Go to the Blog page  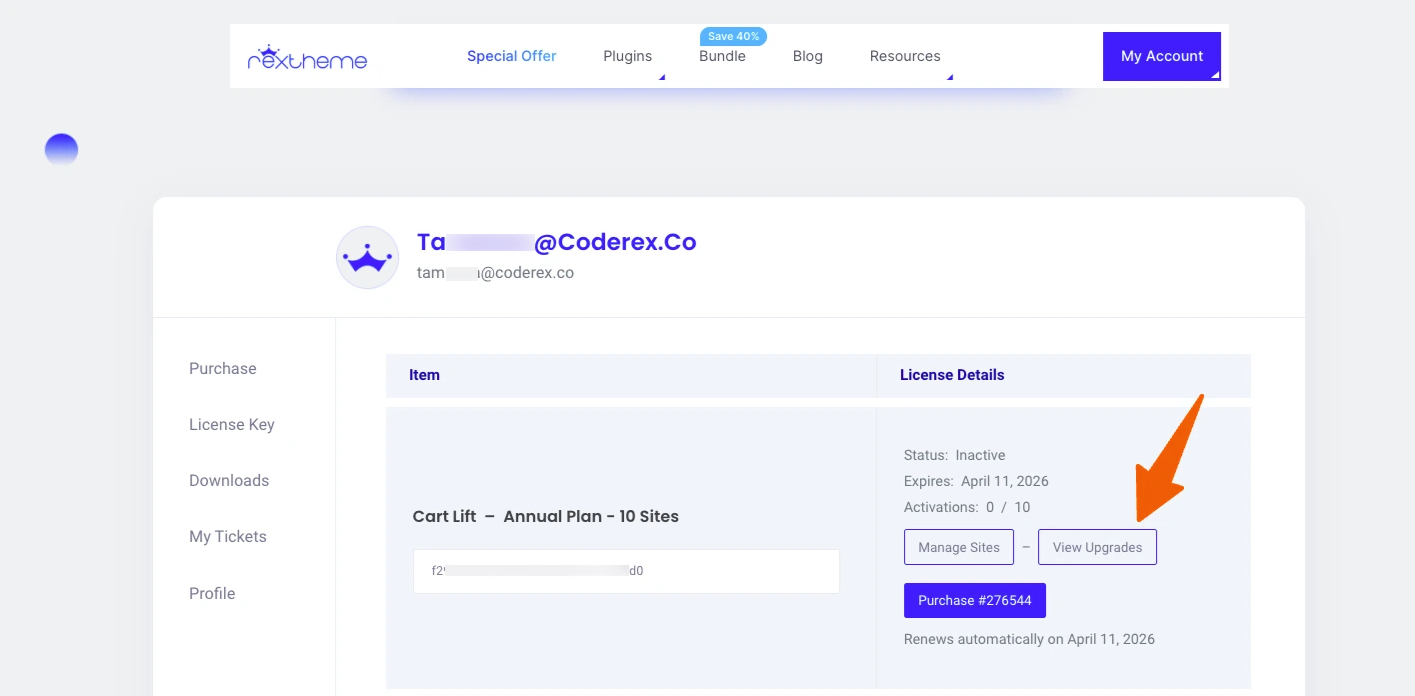point(808,56)
